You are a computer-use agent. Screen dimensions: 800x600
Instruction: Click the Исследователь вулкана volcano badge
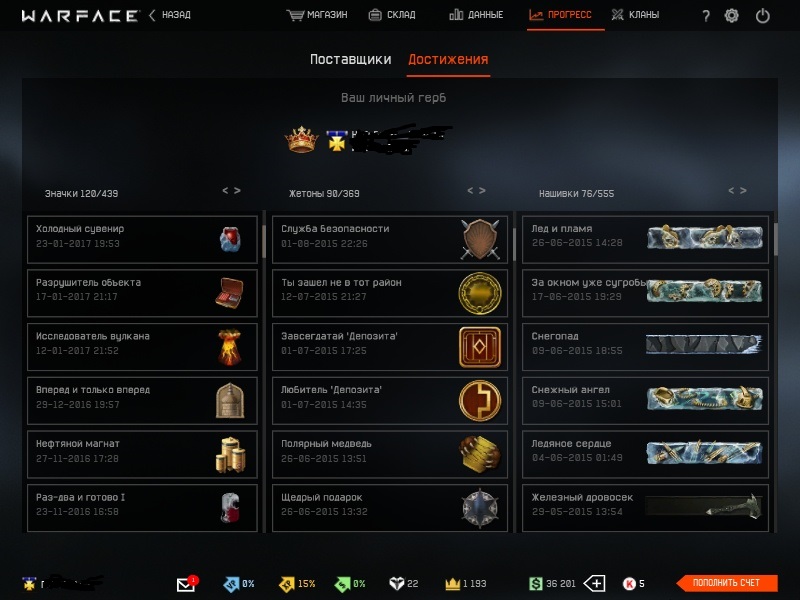click(230, 347)
